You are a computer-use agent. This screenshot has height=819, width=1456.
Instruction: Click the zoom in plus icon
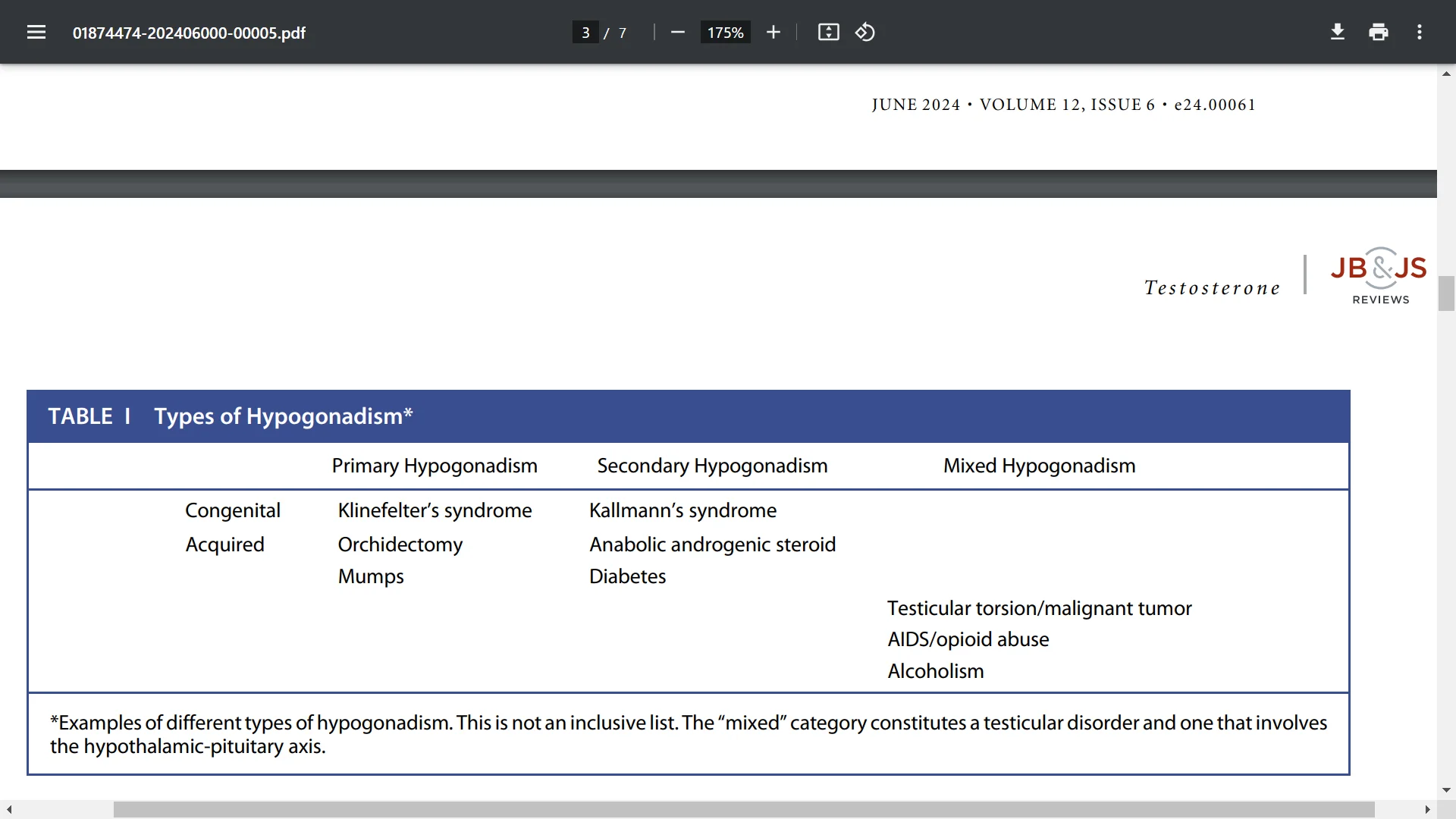(773, 33)
